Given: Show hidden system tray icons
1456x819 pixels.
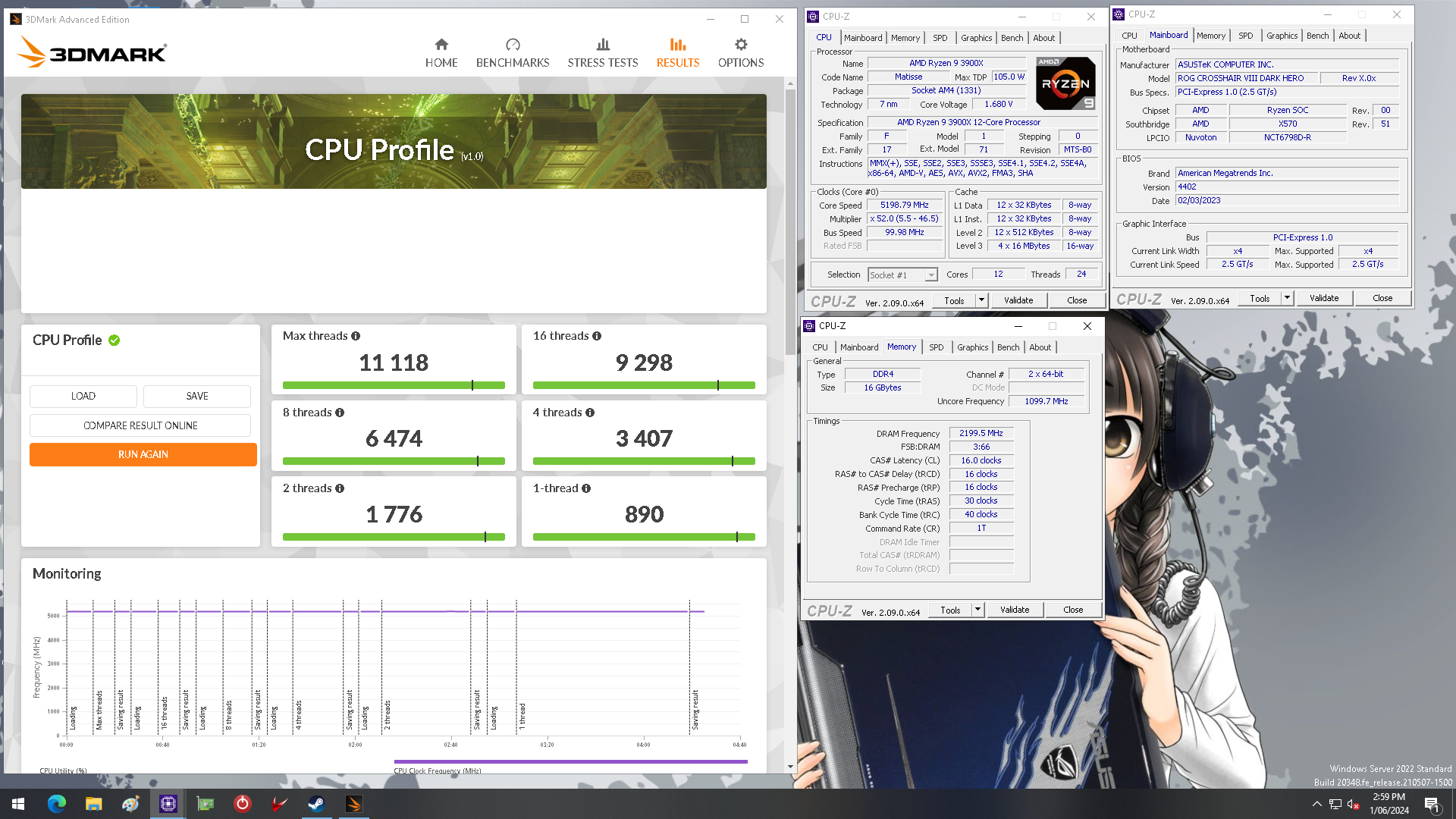Looking at the screenshot, I should [1316, 804].
